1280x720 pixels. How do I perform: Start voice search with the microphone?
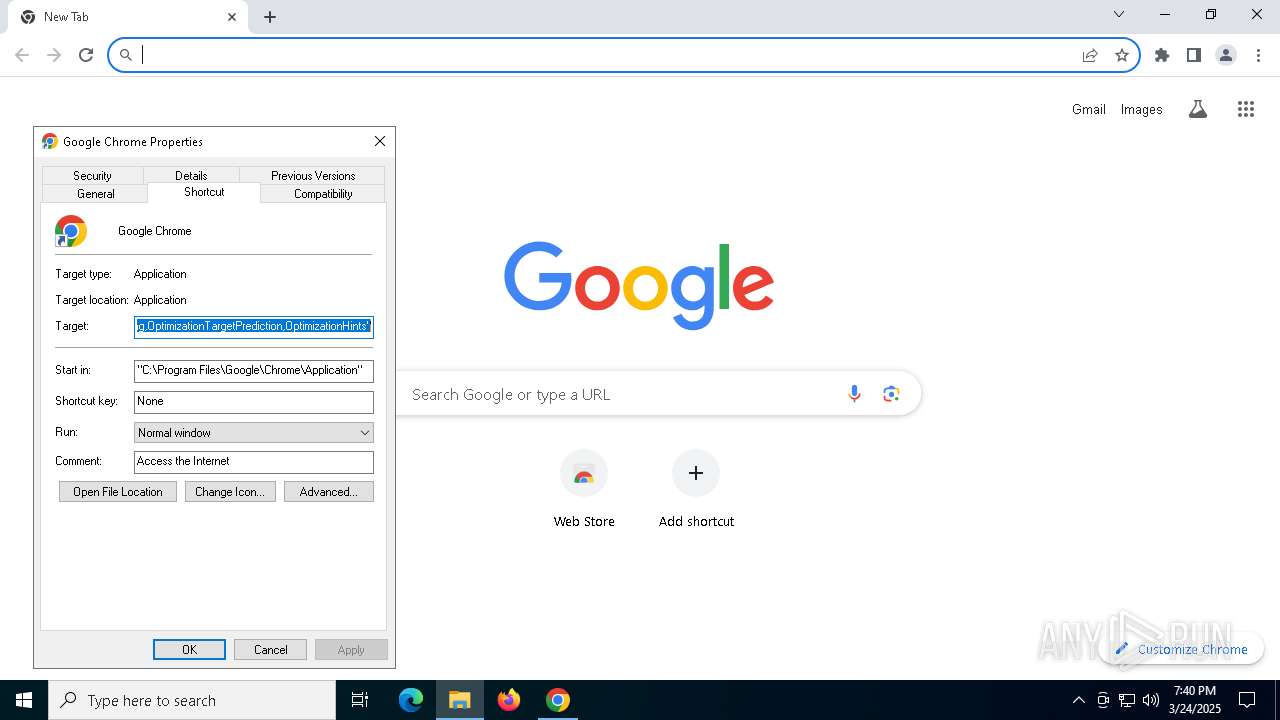854,394
